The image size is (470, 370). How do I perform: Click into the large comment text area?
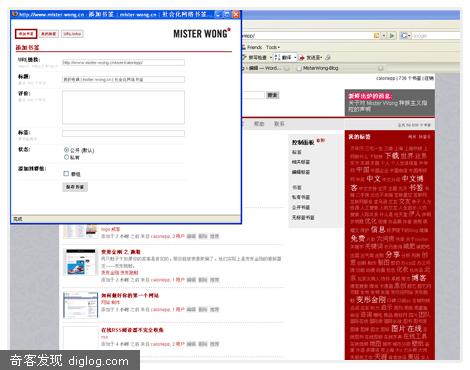[123, 107]
